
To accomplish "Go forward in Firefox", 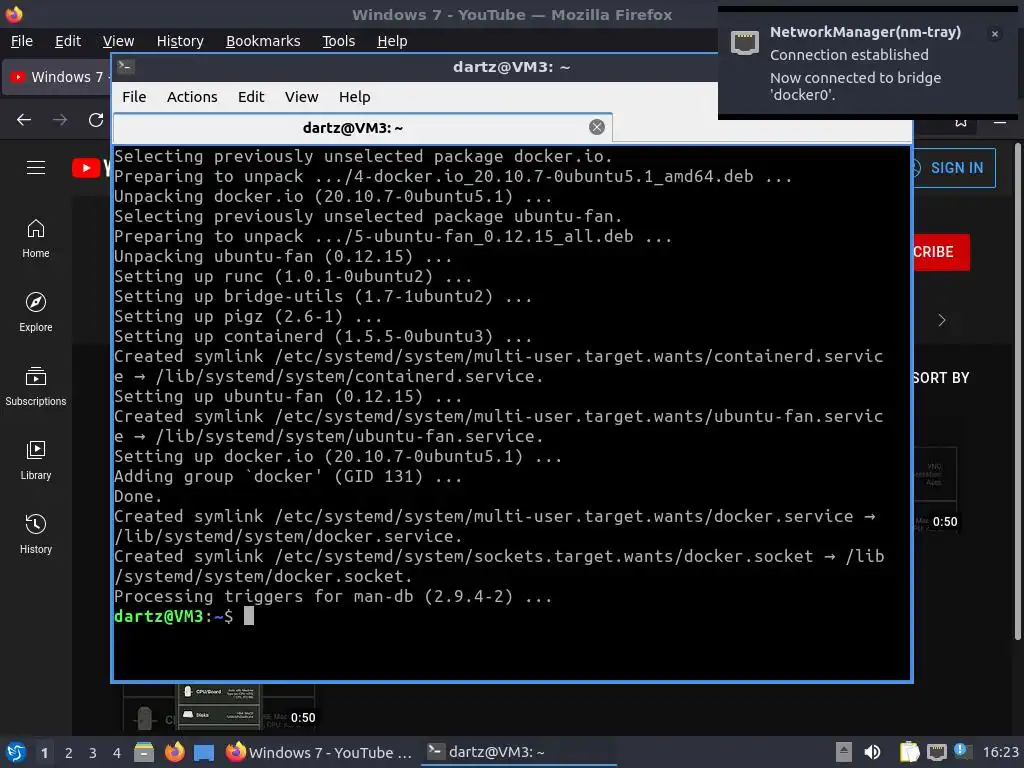I will pos(60,120).
